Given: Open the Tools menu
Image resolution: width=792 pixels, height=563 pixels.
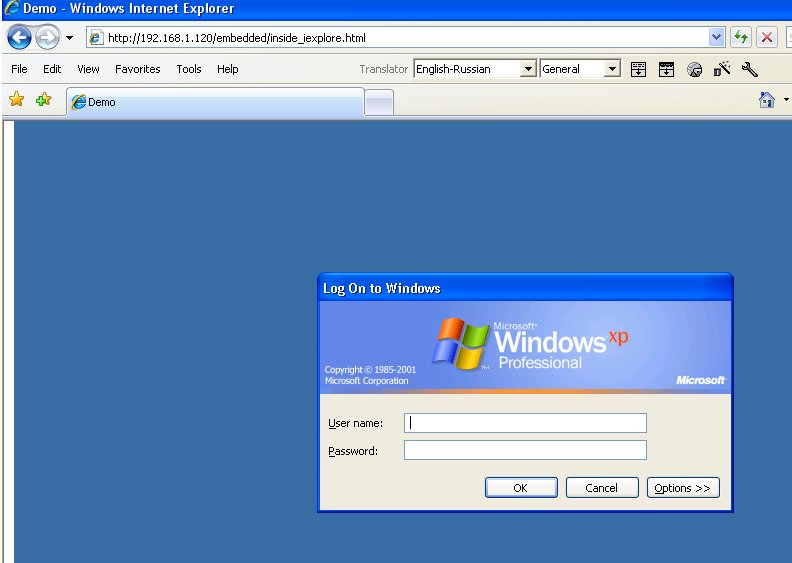Looking at the screenshot, I should click(x=189, y=69).
